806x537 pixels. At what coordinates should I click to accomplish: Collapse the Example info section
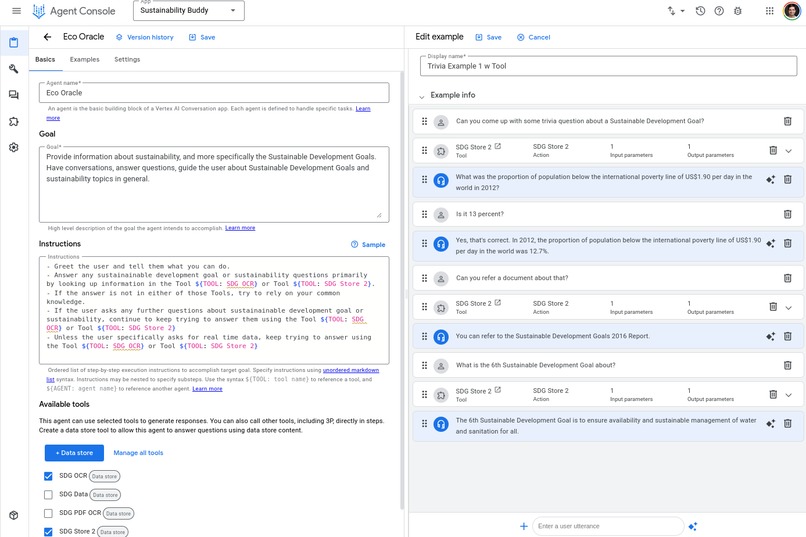coord(422,96)
